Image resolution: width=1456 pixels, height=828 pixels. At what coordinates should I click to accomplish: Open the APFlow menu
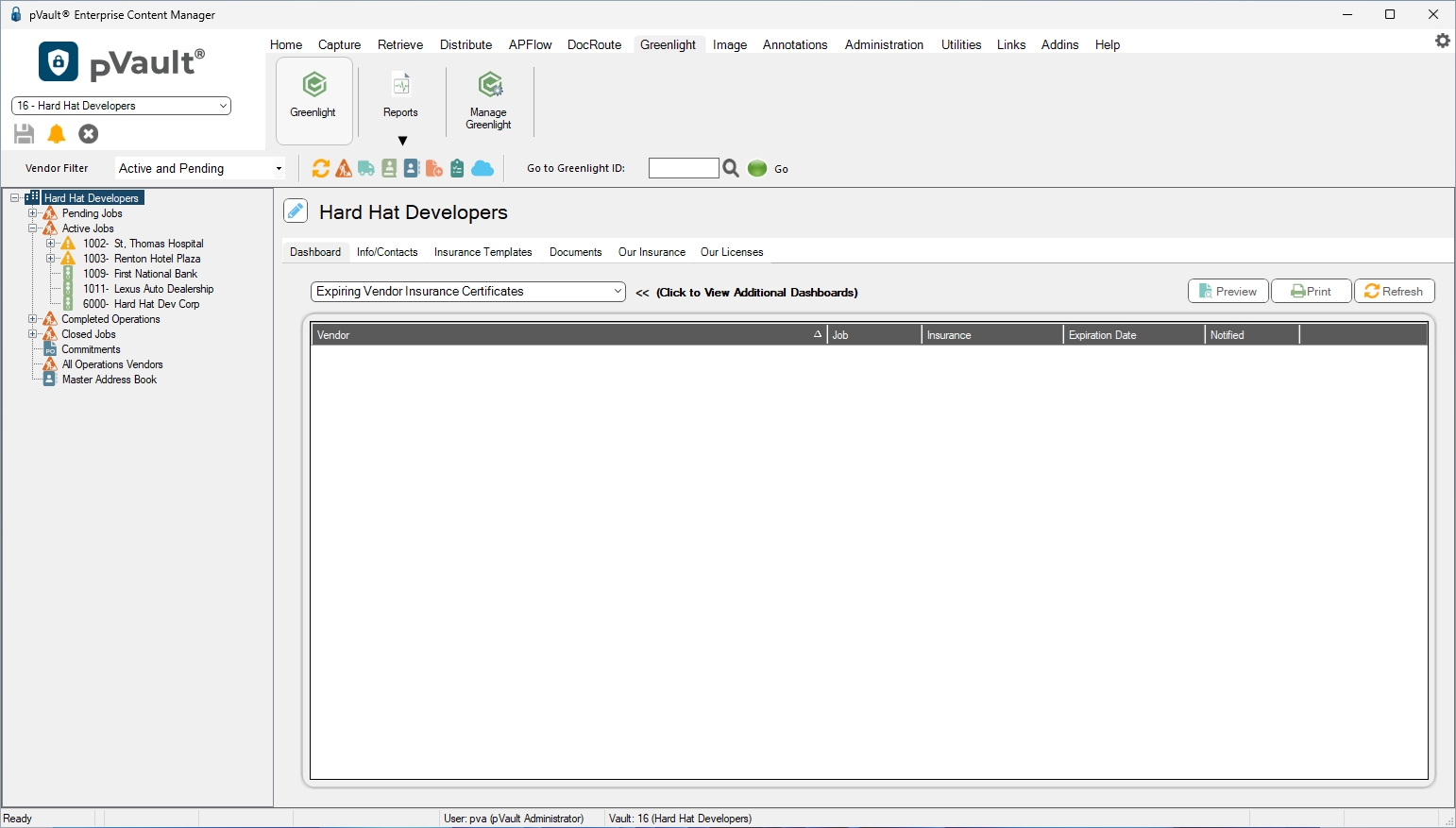click(x=530, y=44)
